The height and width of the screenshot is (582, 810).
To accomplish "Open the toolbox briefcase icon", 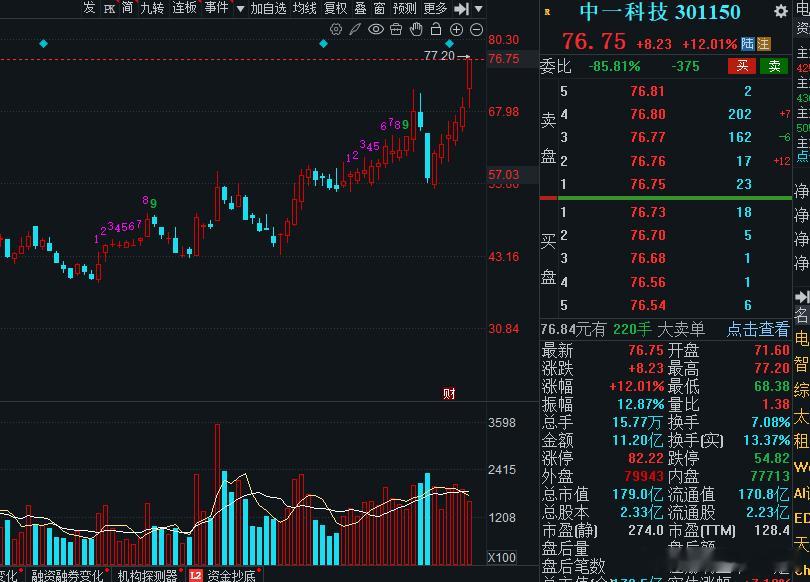I will [x=396, y=29].
